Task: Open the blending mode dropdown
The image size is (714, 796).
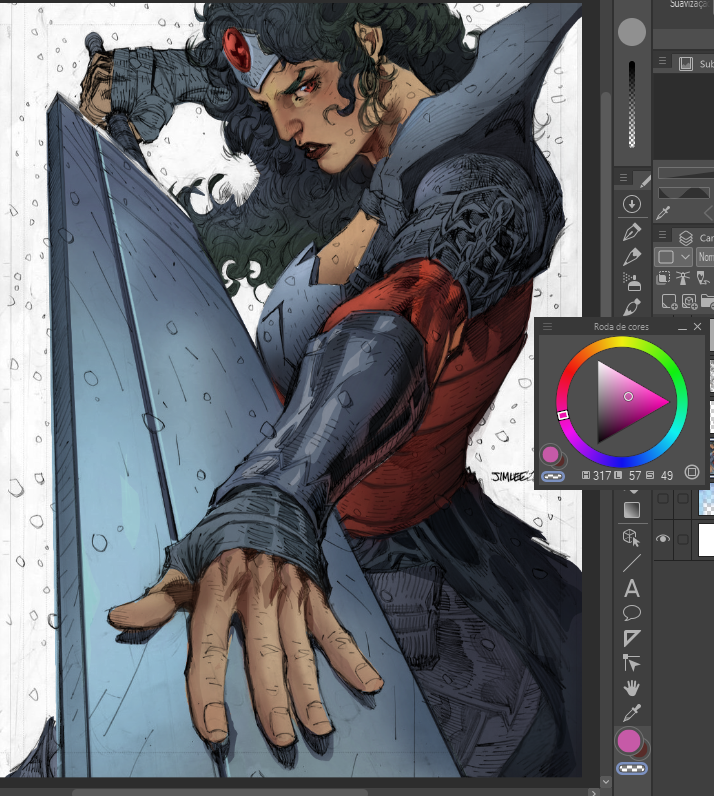Action: [705, 257]
